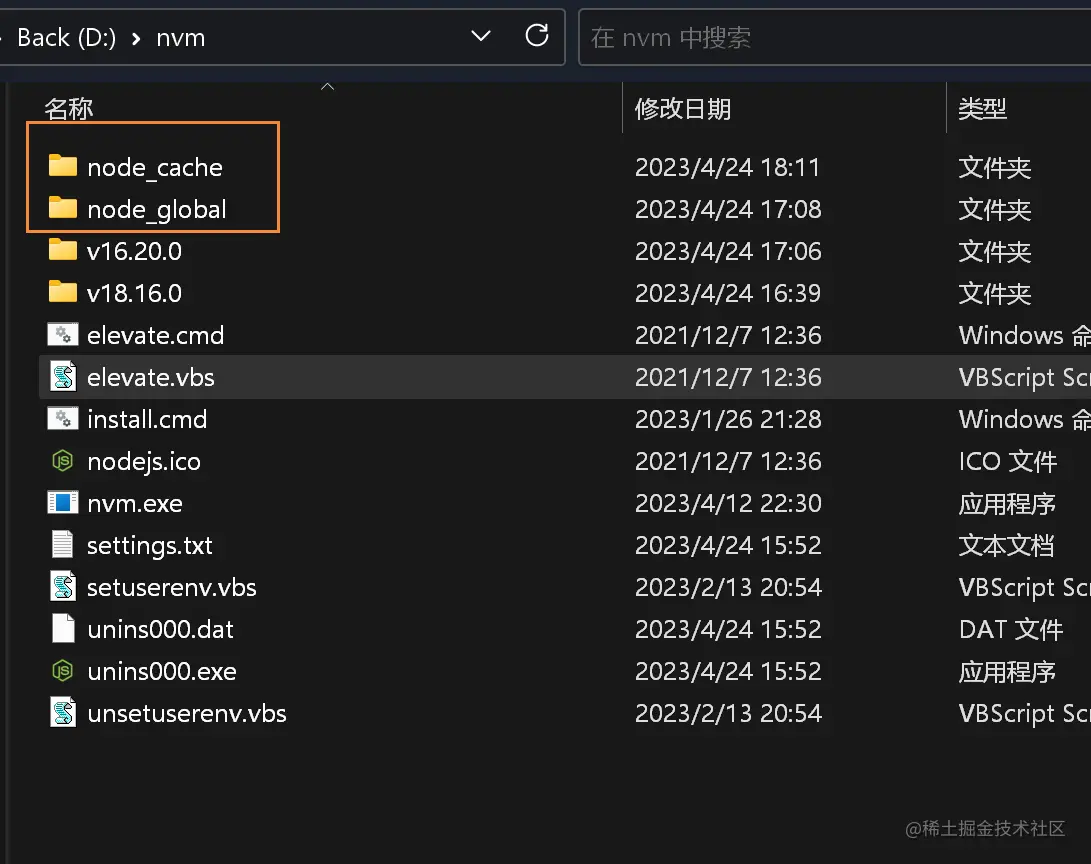Select the node_cache file name
1091x864 pixels.
click(154, 168)
